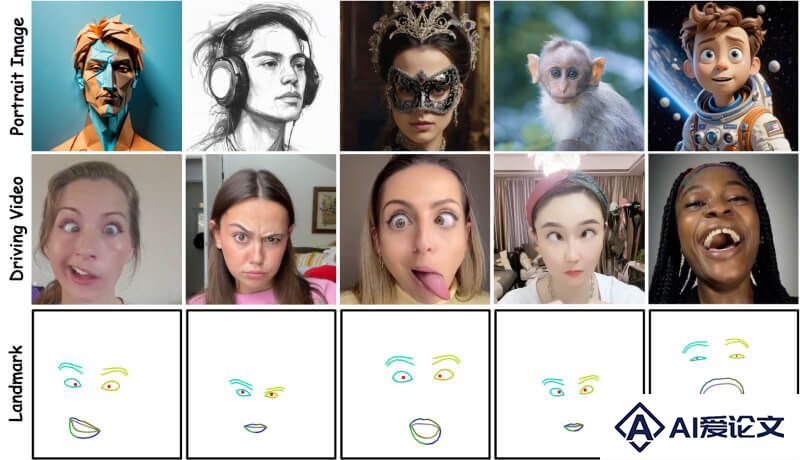Select laughing woman with braids driving video
Image resolution: width=800 pixels, height=460 pixels.
click(723, 229)
